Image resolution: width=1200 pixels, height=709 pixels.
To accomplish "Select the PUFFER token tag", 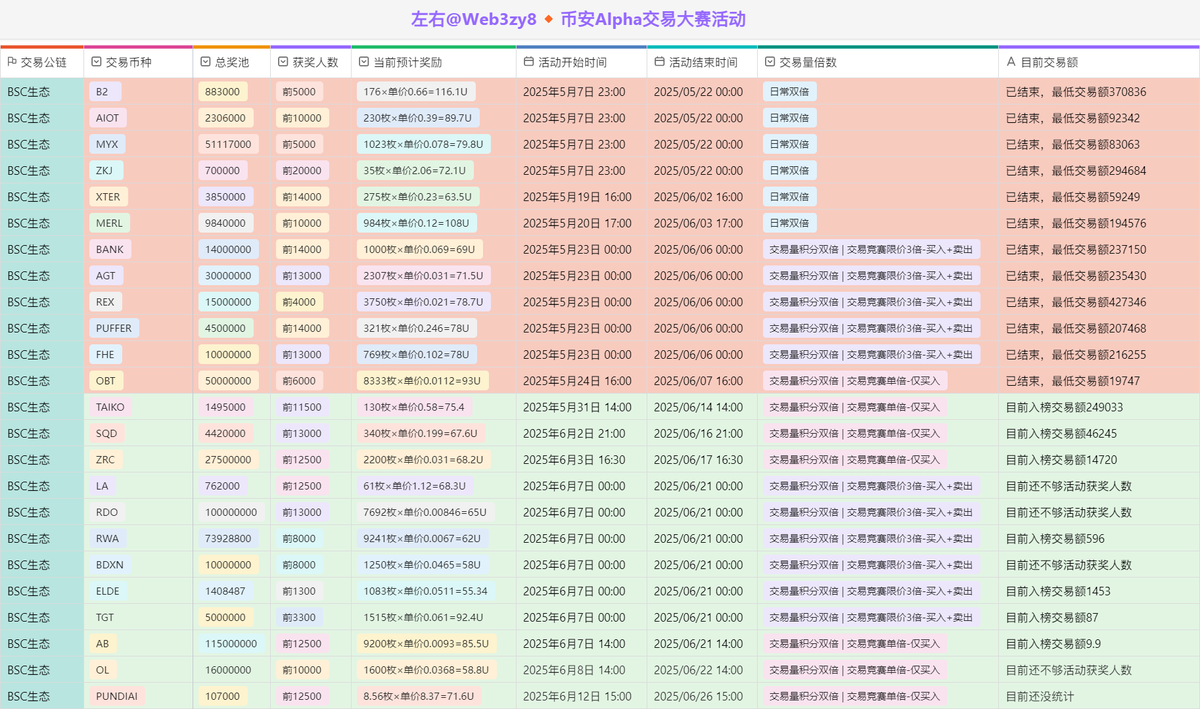I will coord(114,328).
